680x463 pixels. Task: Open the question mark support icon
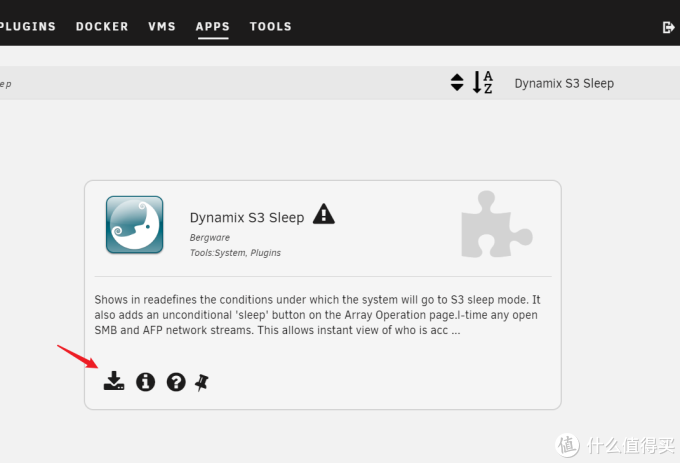pos(176,382)
